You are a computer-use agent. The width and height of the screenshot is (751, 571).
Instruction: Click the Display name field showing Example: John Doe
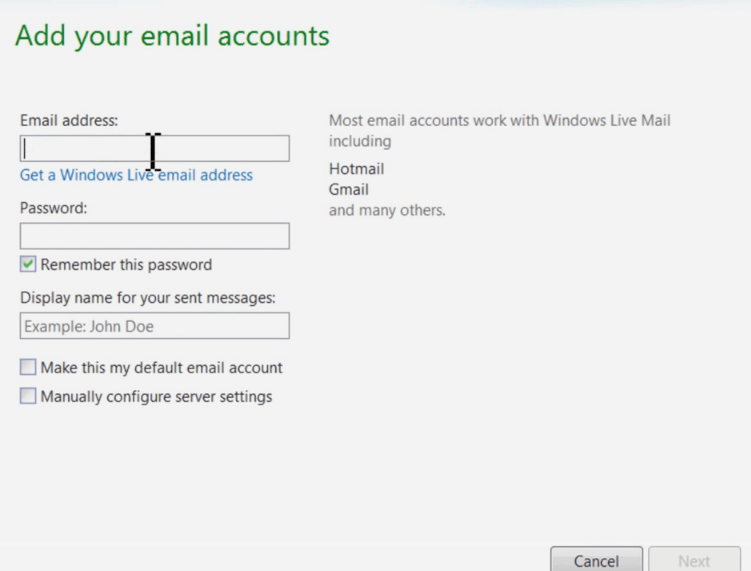tap(154, 326)
